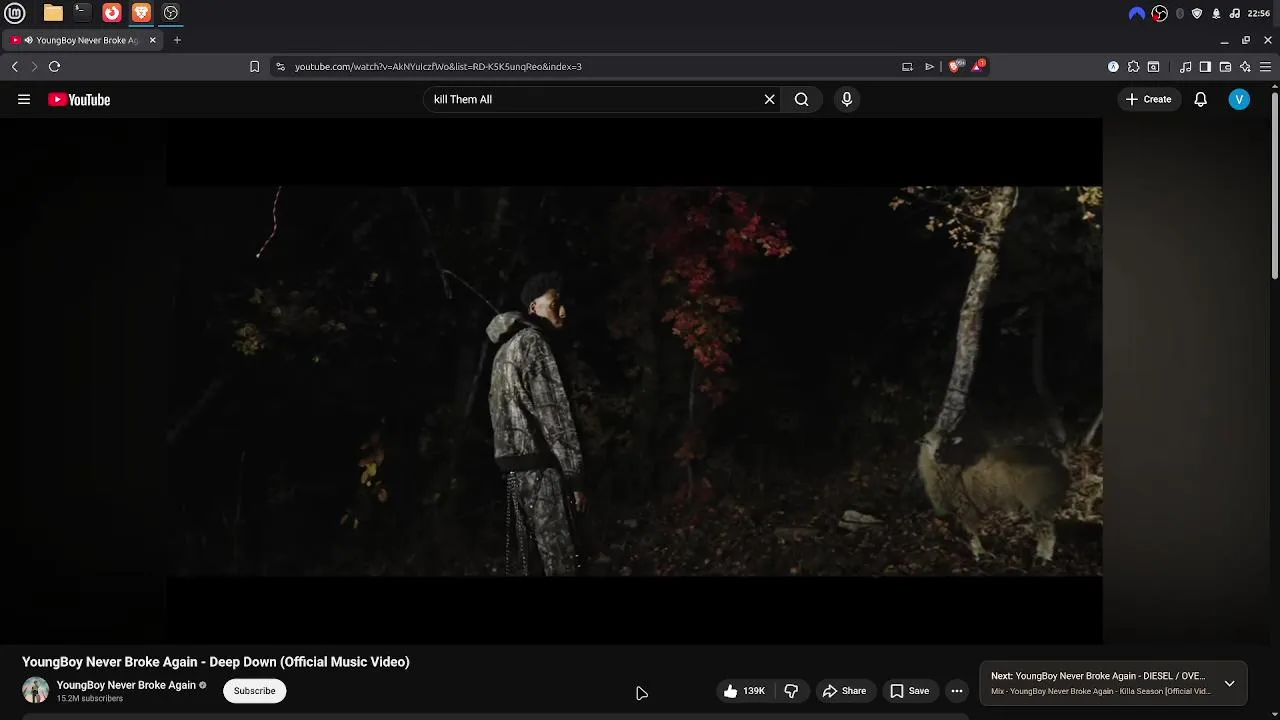Mute the tab via speaker icon

[29, 40]
